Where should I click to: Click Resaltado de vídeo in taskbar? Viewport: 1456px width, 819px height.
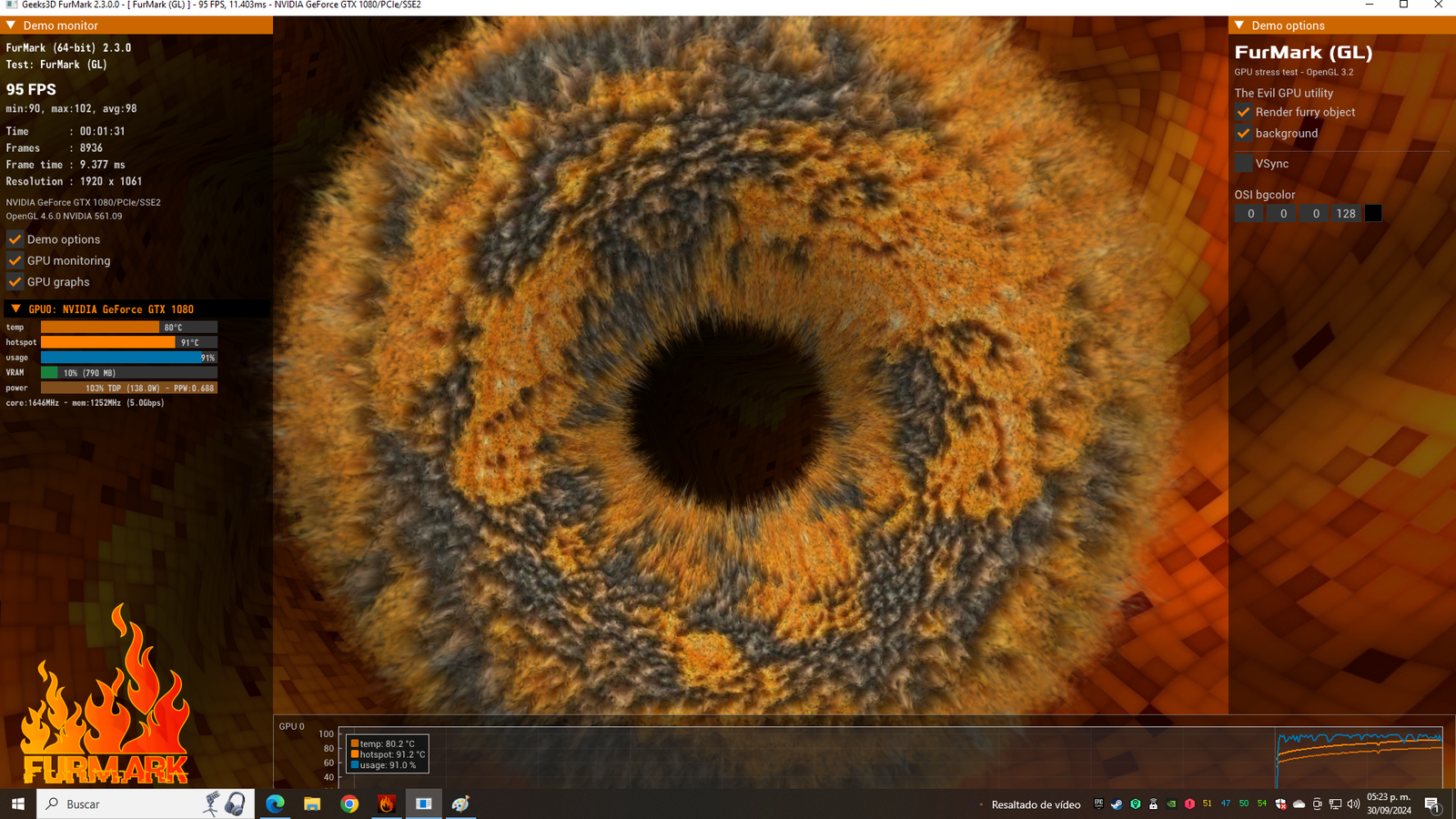1036,804
